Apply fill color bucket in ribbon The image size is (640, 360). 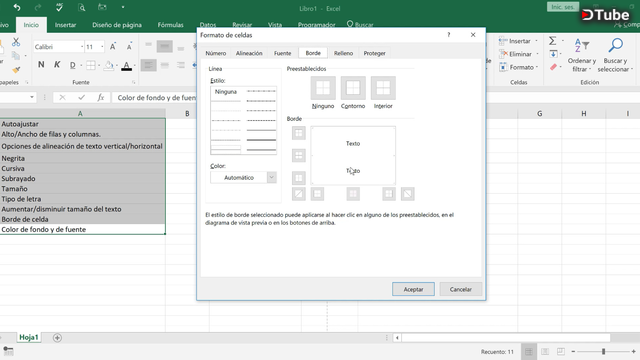point(109,65)
